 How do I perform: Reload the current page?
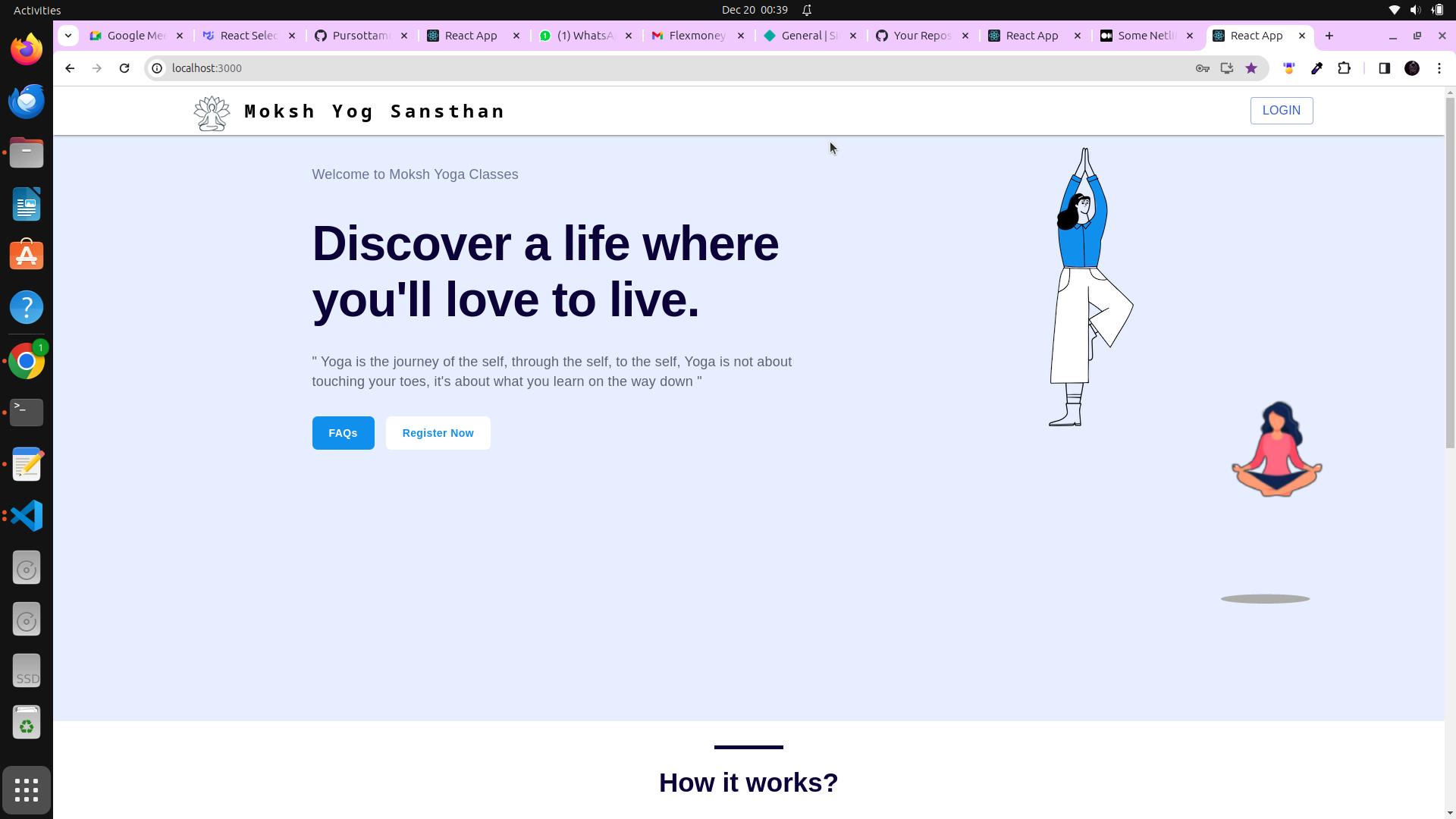click(124, 68)
